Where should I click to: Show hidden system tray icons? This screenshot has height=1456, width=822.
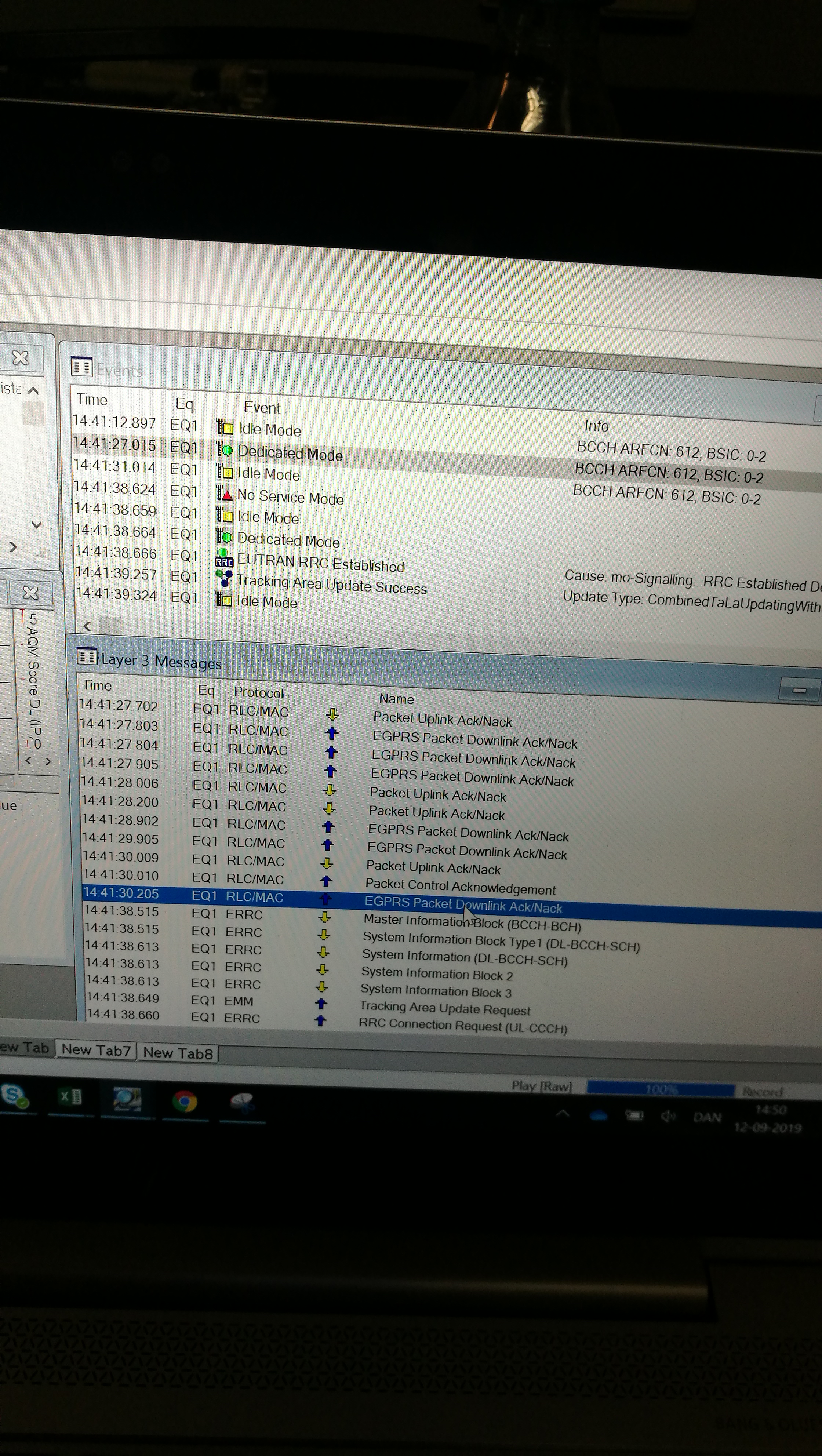pyautogui.click(x=563, y=1114)
